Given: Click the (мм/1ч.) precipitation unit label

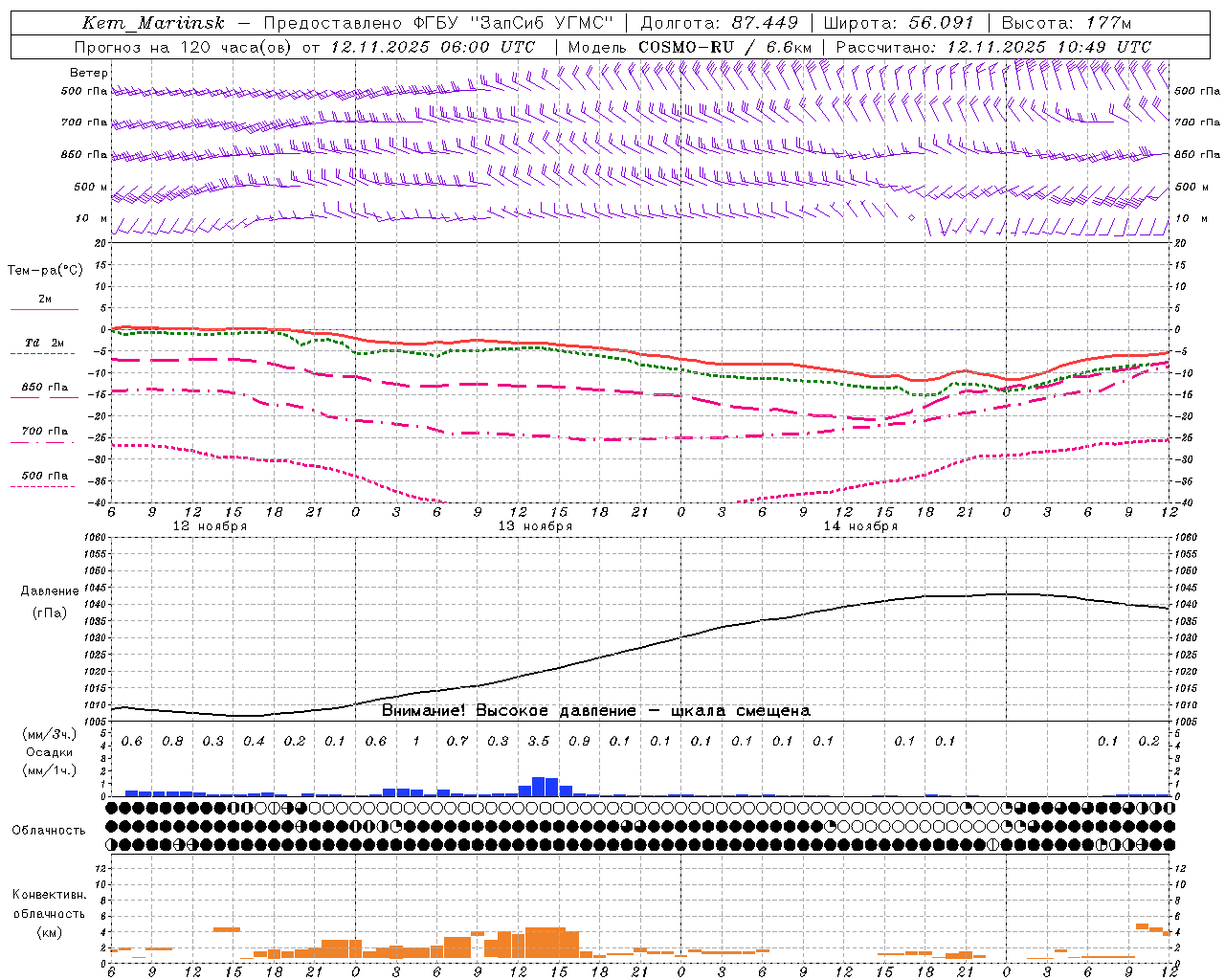Looking at the screenshot, I should (x=50, y=771).
